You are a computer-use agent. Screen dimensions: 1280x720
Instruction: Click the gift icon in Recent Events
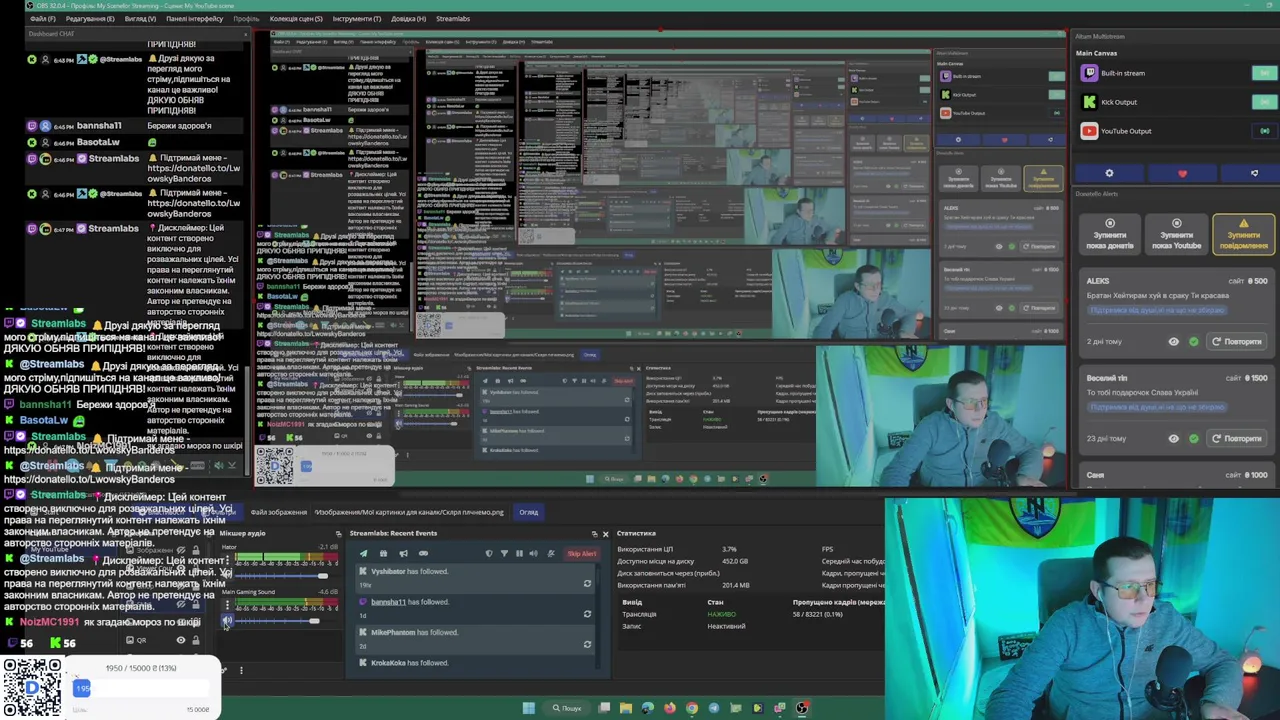pos(383,553)
